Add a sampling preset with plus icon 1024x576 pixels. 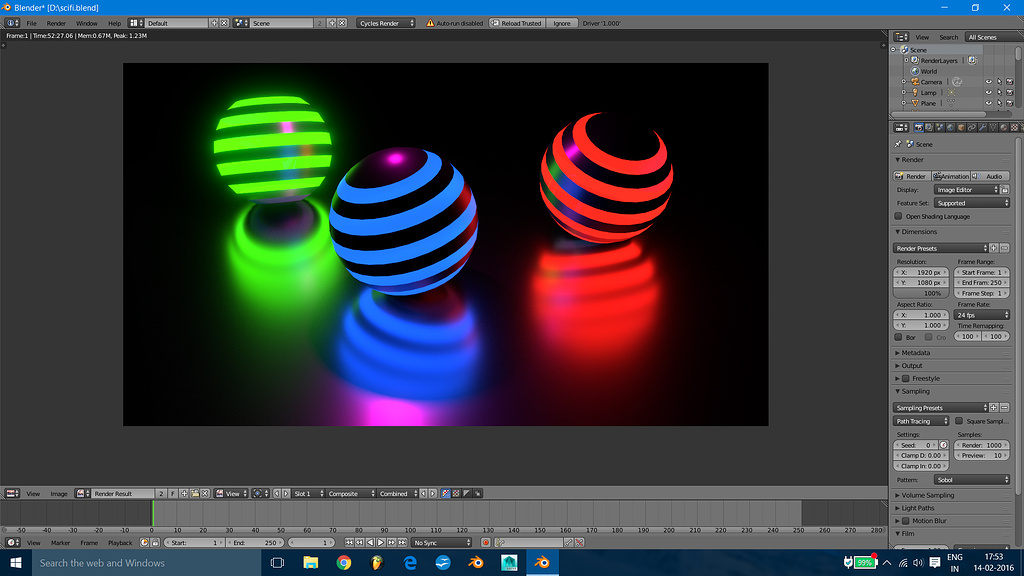(x=993, y=408)
